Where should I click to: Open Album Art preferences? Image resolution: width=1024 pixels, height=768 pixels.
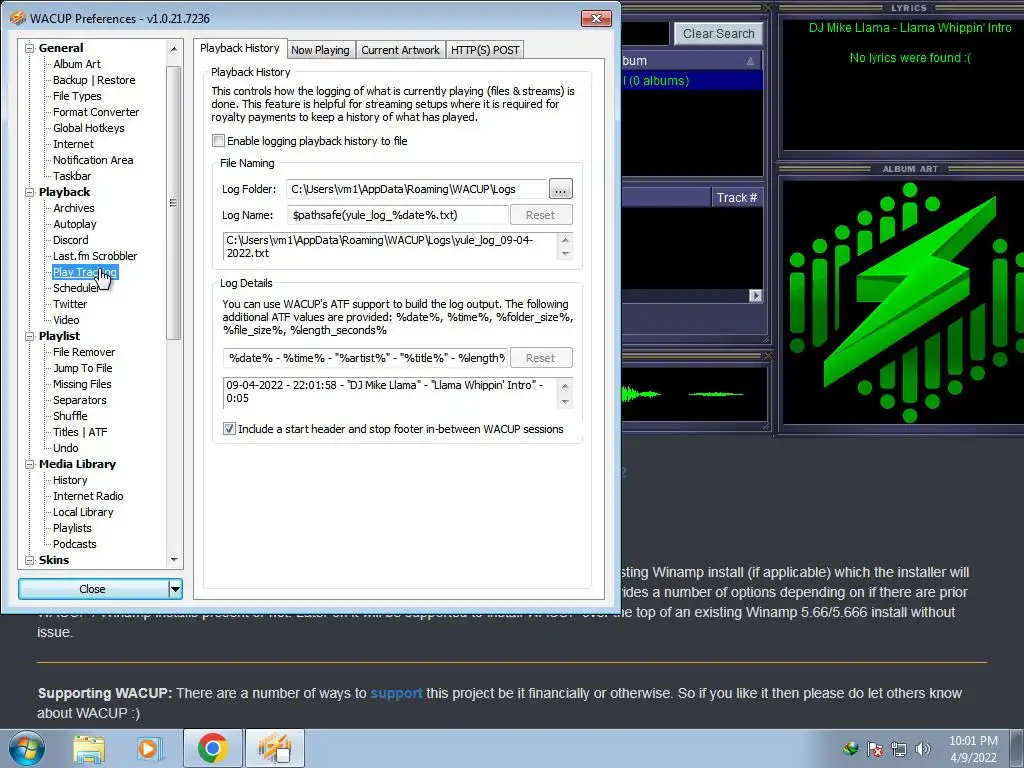point(77,64)
